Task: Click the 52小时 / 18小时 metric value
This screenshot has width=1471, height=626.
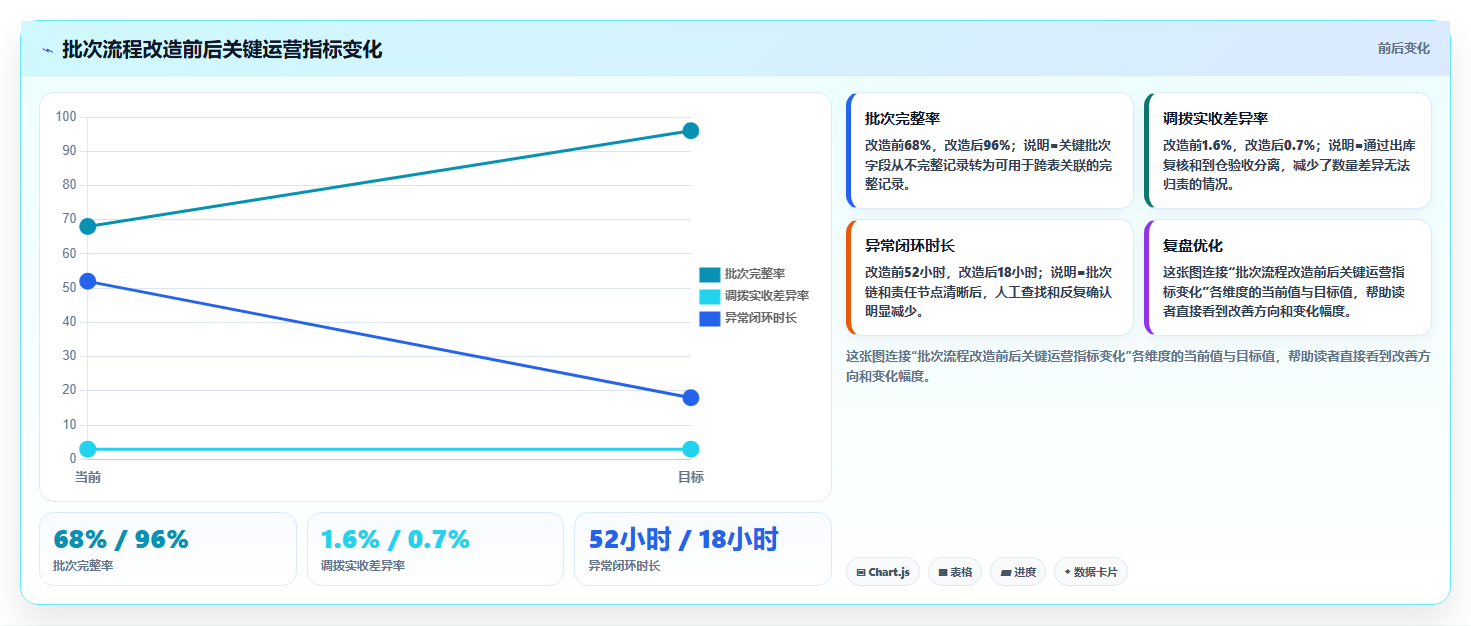Action: [x=683, y=540]
